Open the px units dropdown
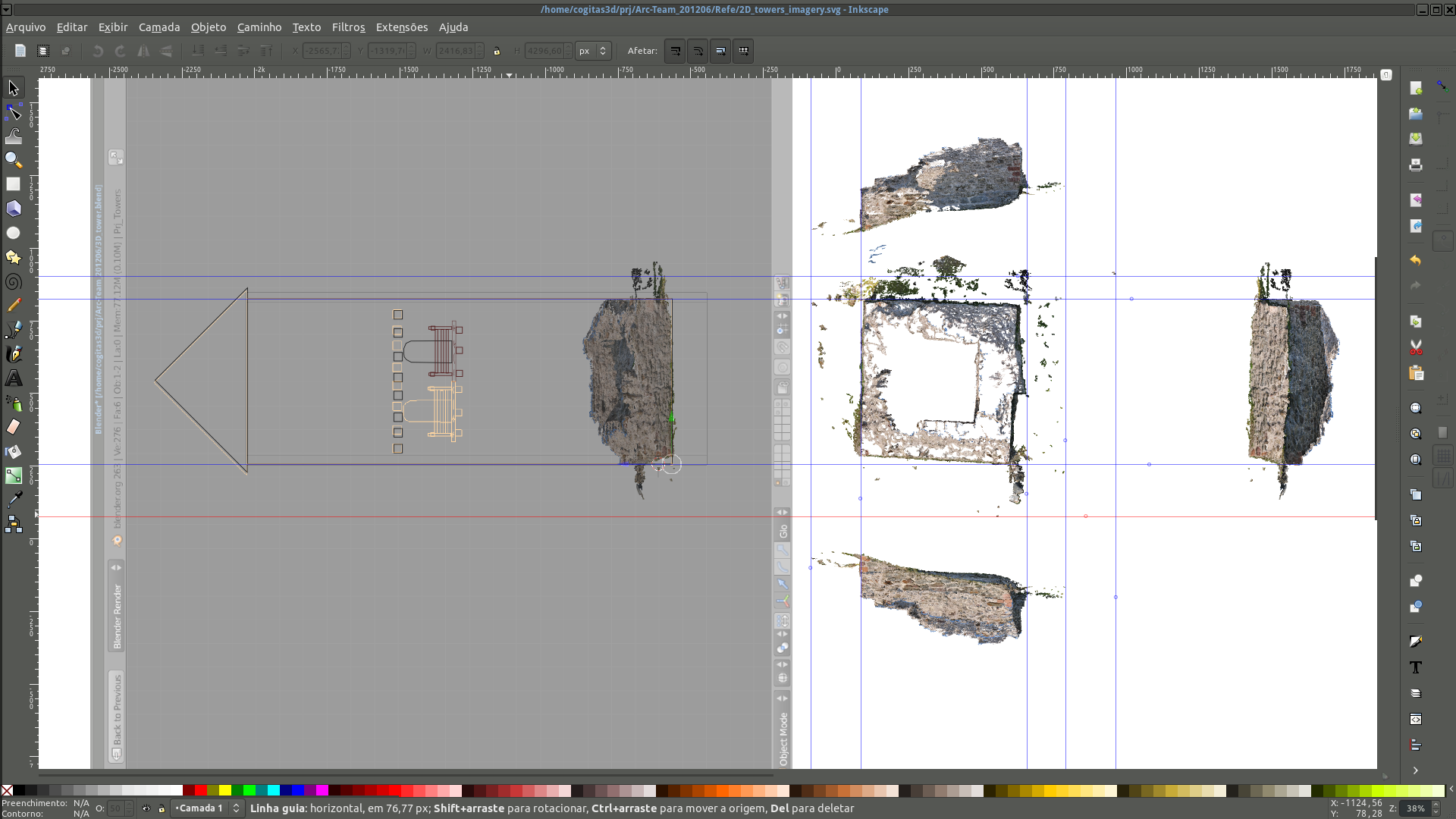1456x819 pixels. (x=593, y=51)
